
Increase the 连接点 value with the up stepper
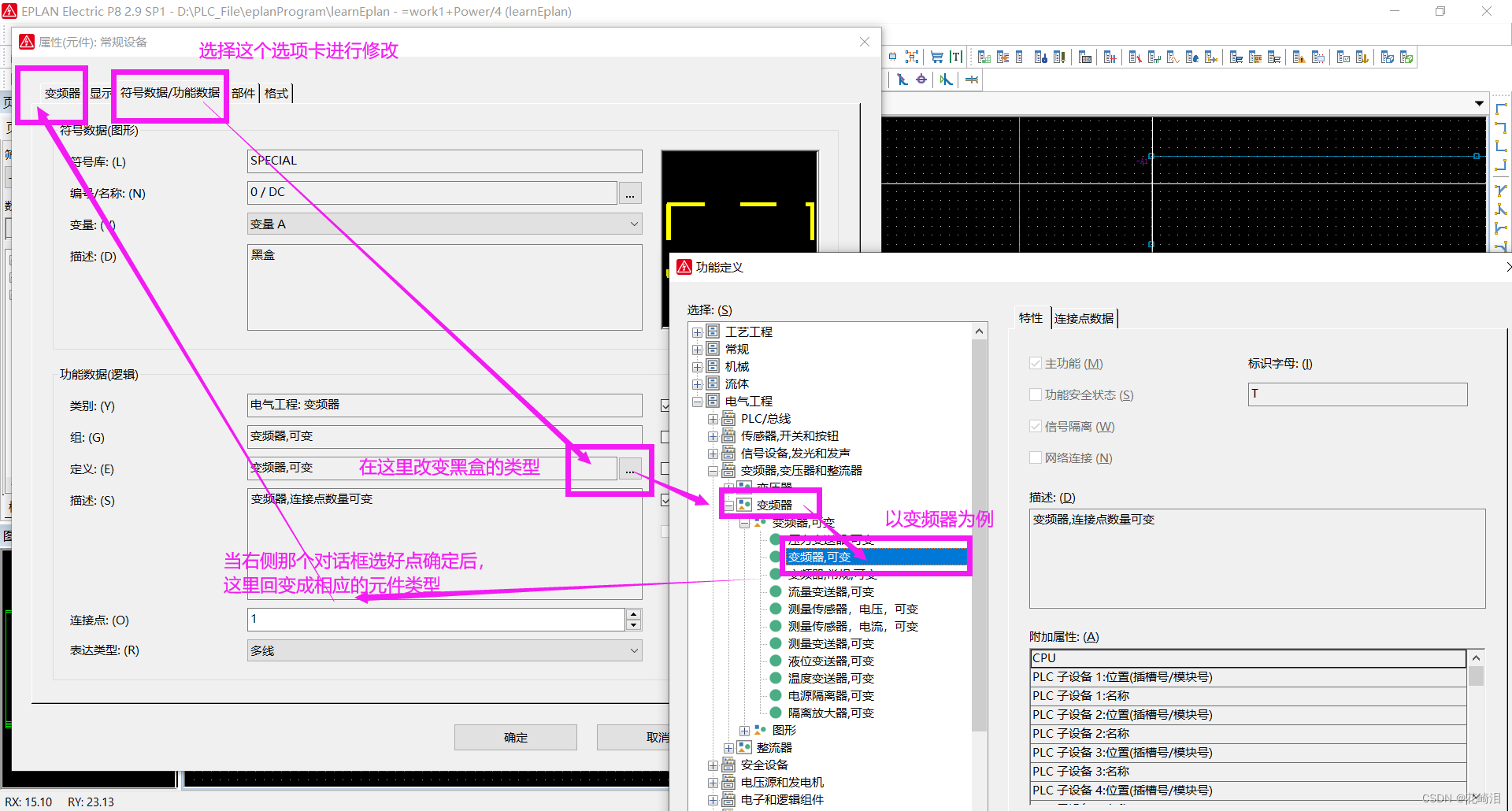click(633, 614)
